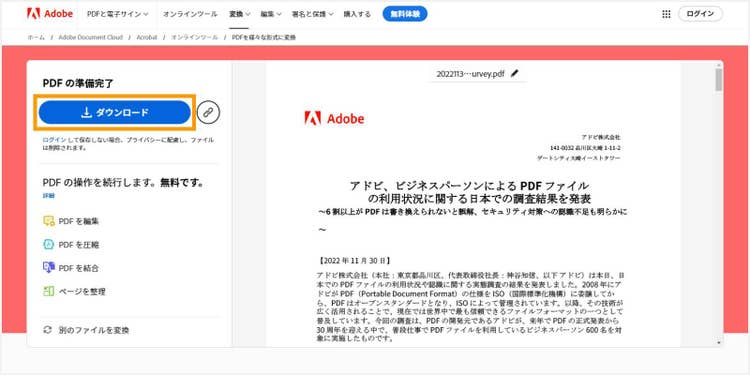This screenshot has height=375, width=750.
Task: Click 別のファイルを変換 link
Action: [94, 331]
